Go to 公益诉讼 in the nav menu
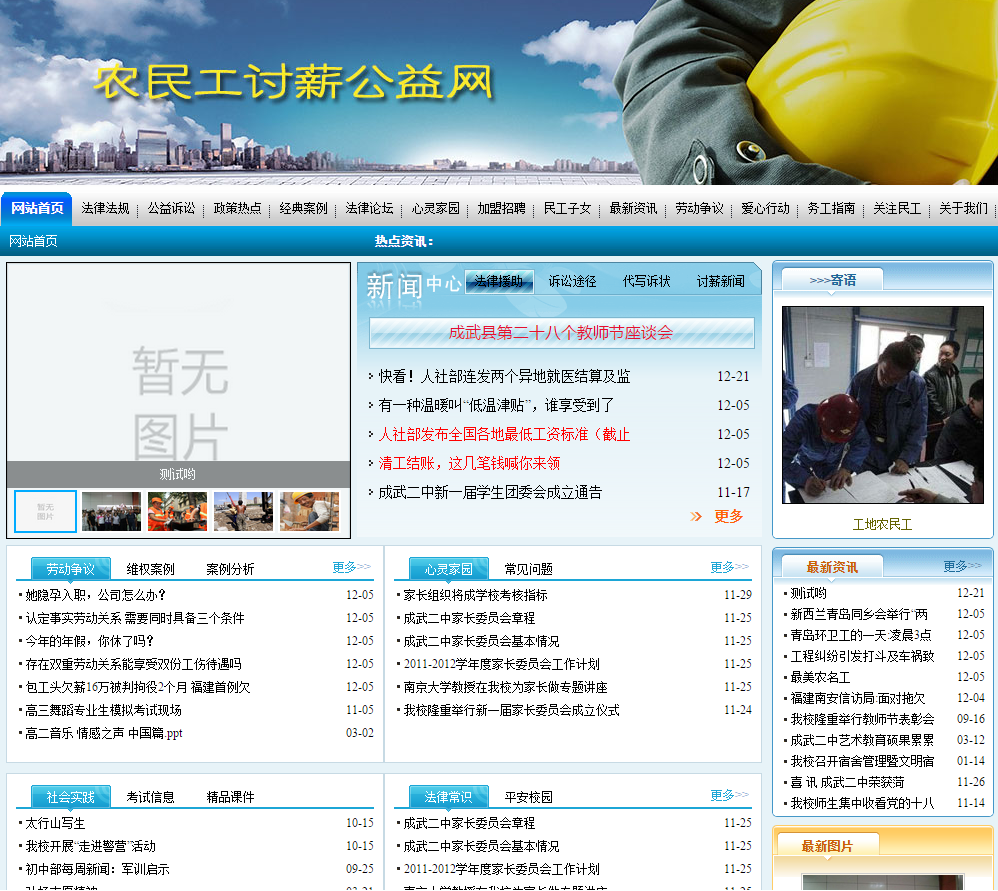Image resolution: width=998 pixels, height=891 pixels. click(x=171, y=208)
